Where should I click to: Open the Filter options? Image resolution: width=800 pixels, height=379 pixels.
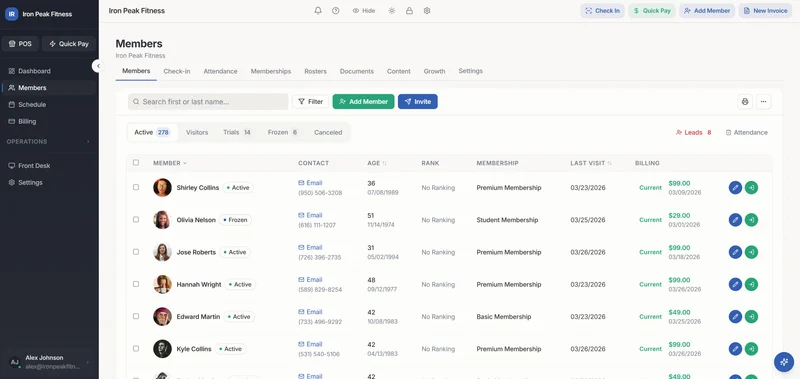[x=311, y=102]
